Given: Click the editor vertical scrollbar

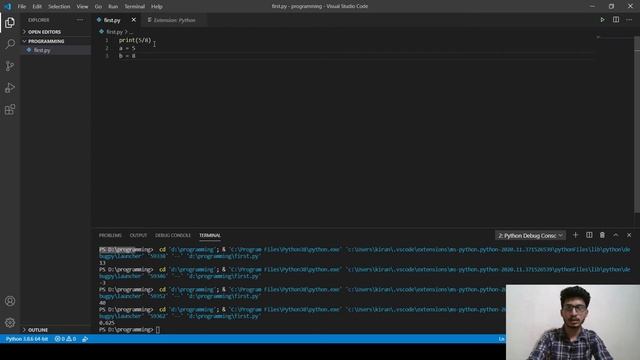Looking at the screenshot, I should tap(637, 124).
